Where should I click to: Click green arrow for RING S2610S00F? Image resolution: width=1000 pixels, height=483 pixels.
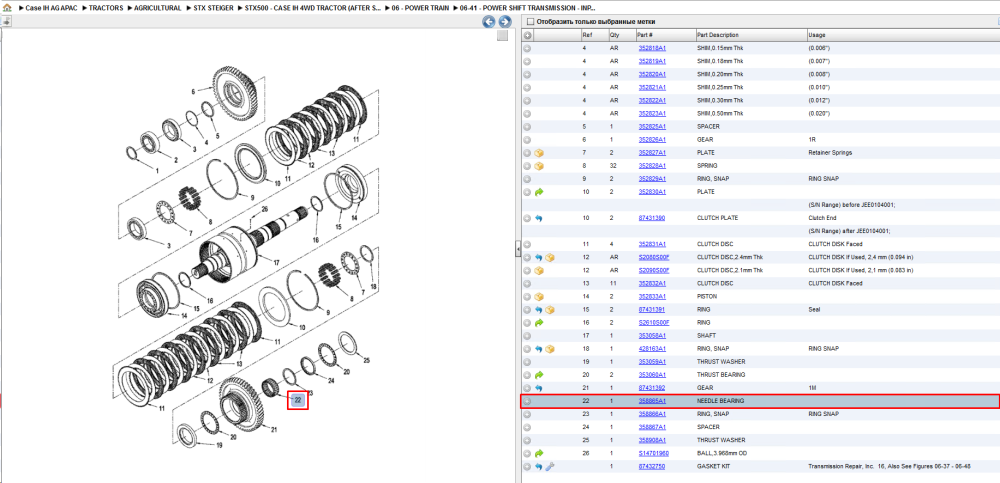[x=540, y=323]
